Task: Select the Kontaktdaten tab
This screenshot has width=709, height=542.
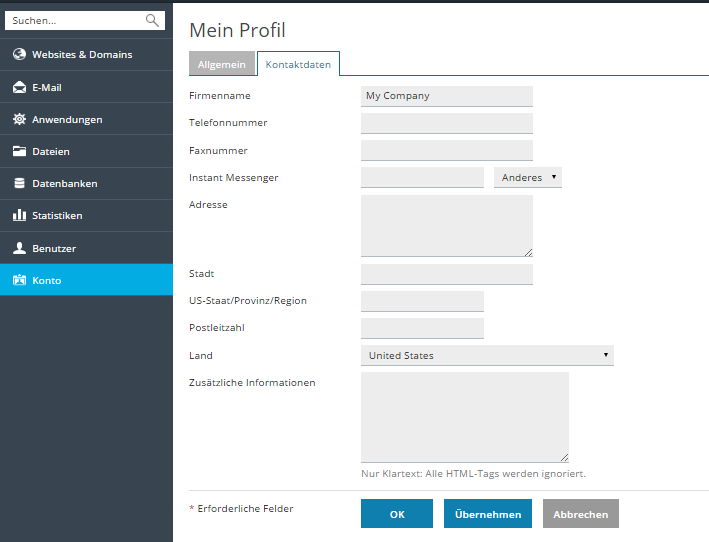Action: click(298, 64)
